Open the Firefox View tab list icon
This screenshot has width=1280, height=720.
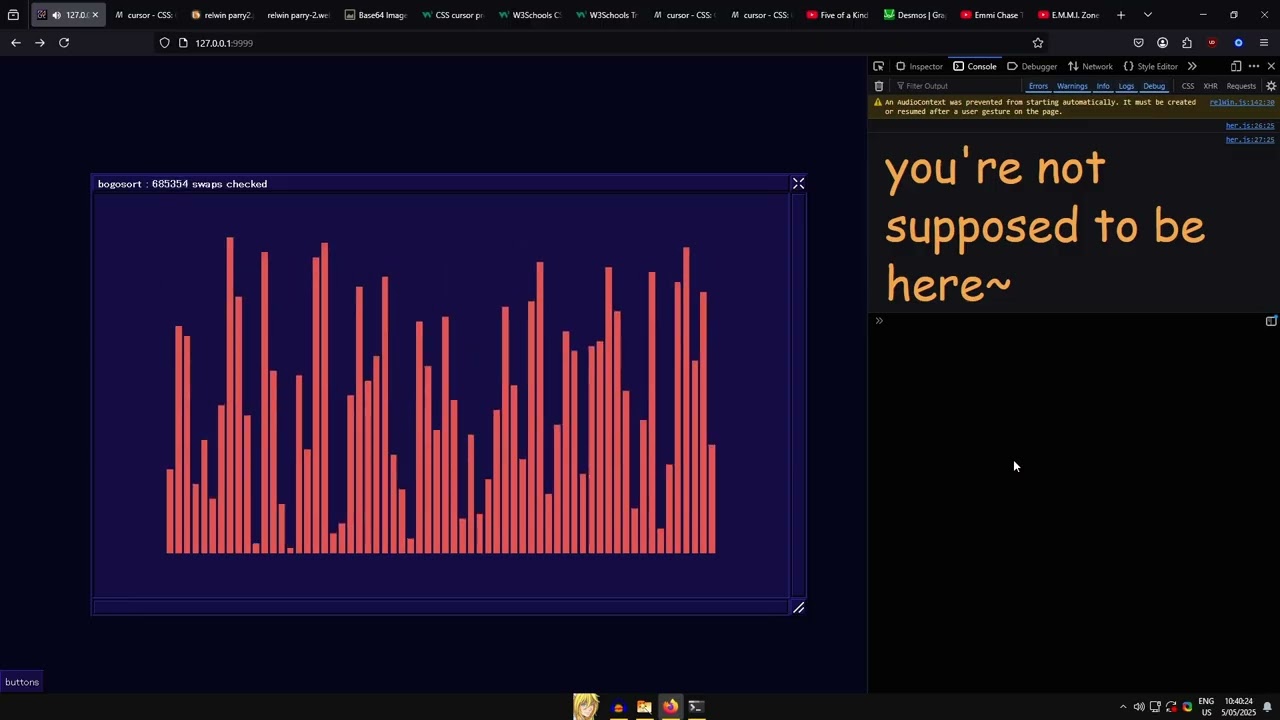pos(13,15)
